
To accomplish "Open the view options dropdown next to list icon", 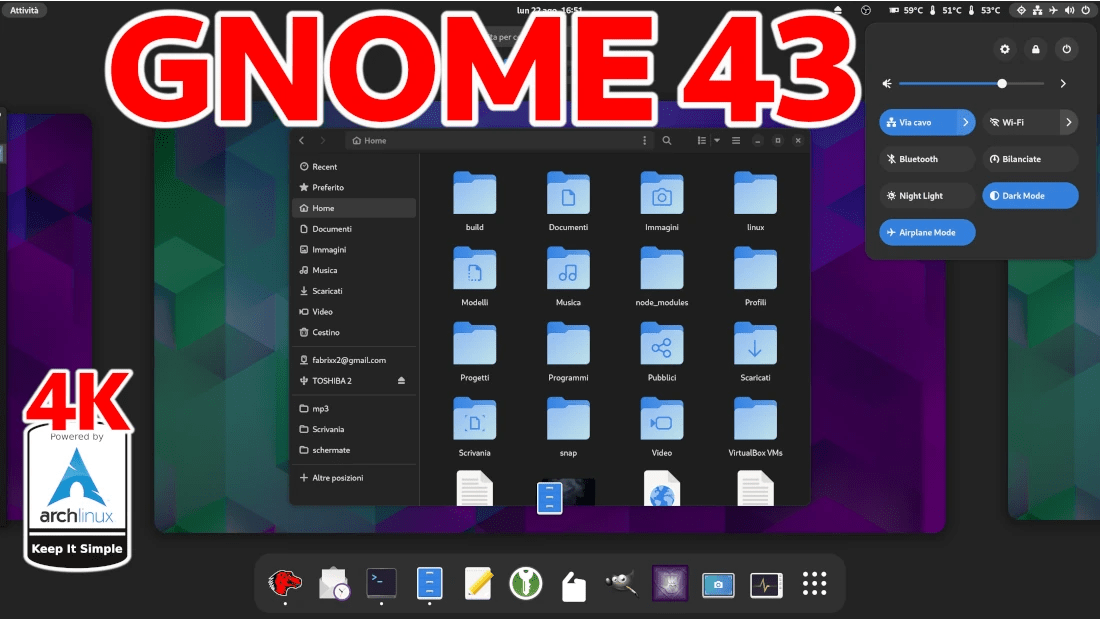I will click(x=714, y=140).
